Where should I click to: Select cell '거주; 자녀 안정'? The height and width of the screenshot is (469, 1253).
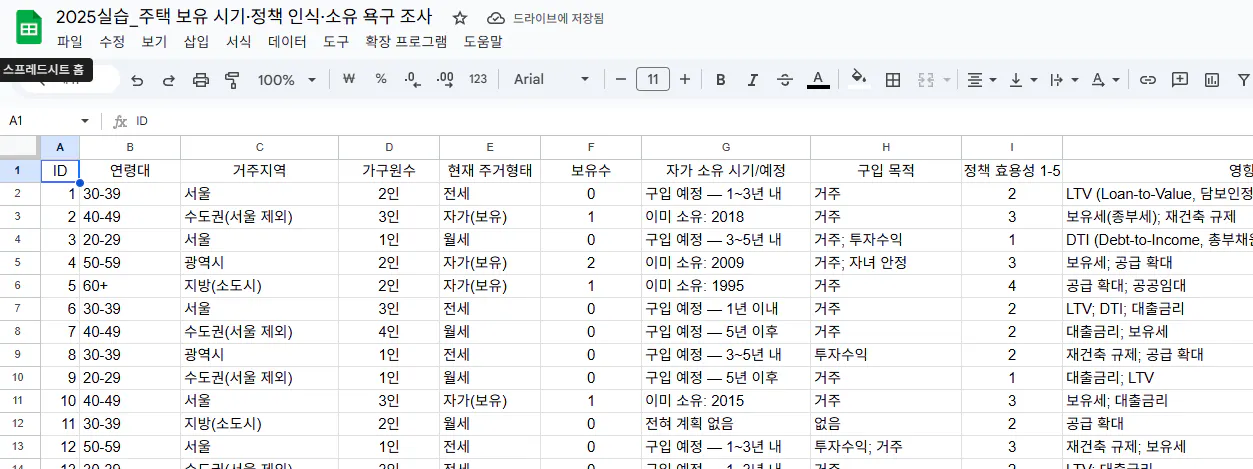(x=886, y=262)
